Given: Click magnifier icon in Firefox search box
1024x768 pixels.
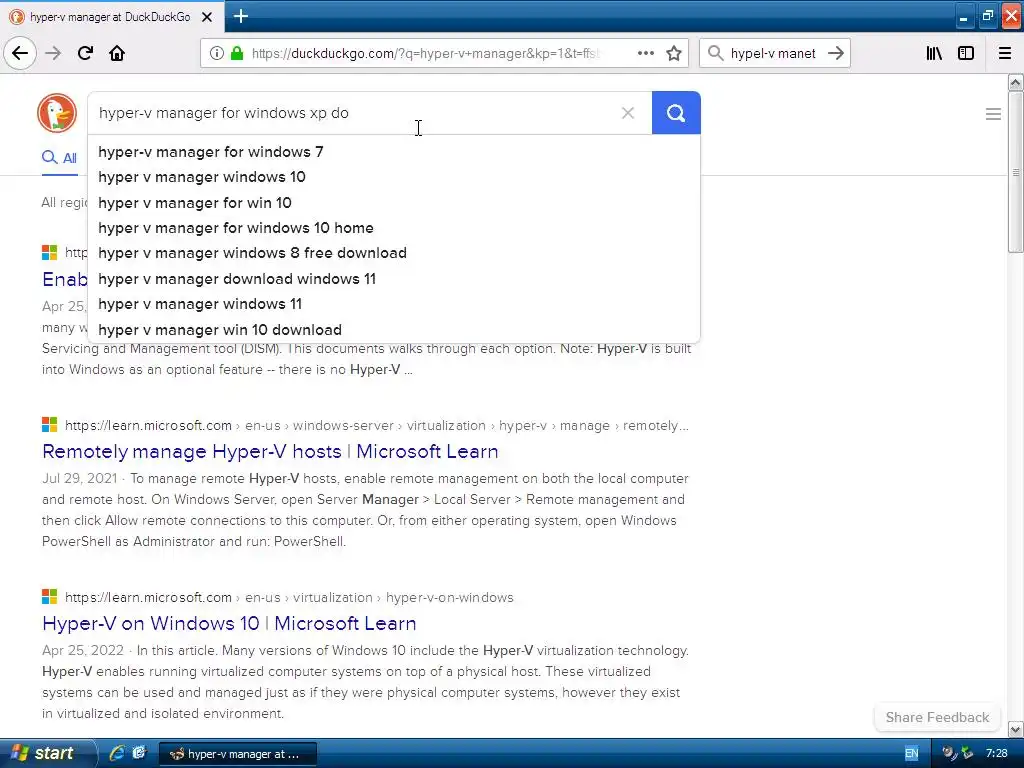Looking at the screenshot, I should coord(716,53).
